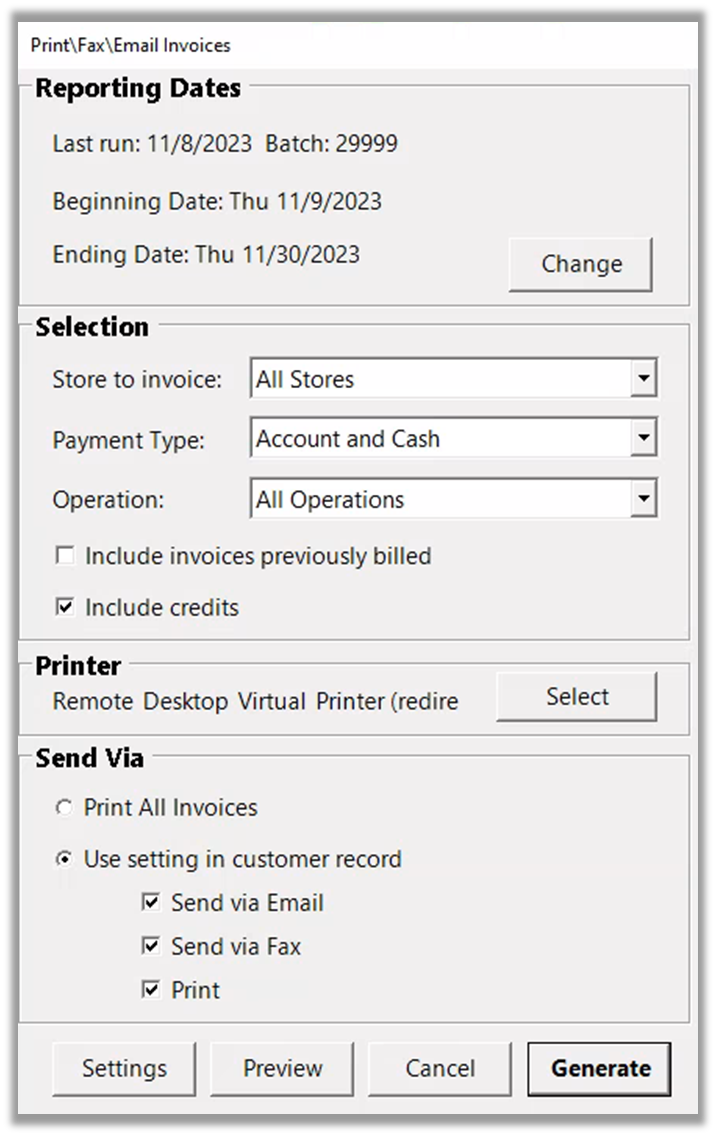Image resolution: width=716 pixels, height=1136 pixels.
Task: Click the Beginning Date text
Action: coord(217,201)
